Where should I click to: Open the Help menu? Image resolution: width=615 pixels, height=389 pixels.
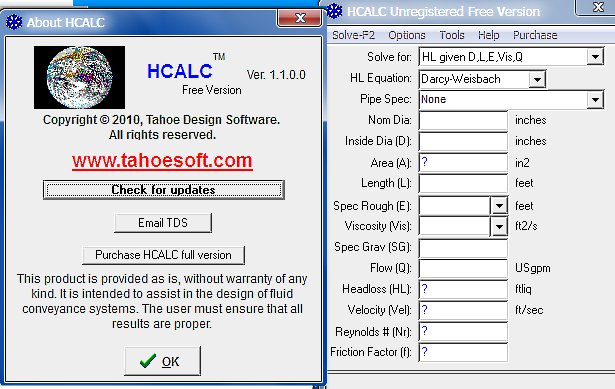[488, 35]
